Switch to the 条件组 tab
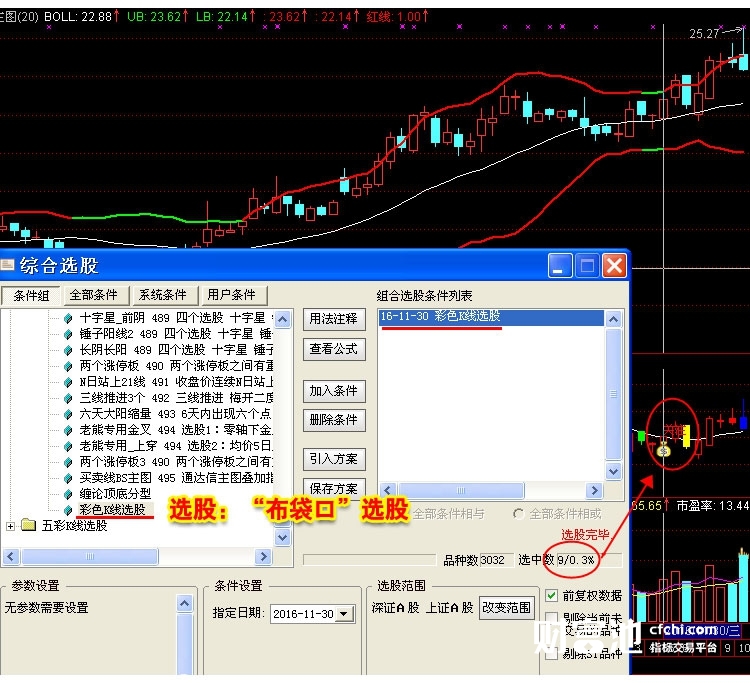 tap(31, 295)
